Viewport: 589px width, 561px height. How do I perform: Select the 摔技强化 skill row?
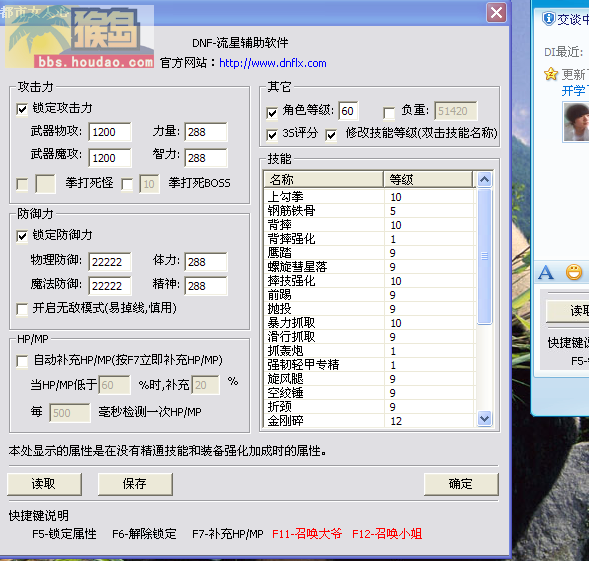[x=370, y=281]
